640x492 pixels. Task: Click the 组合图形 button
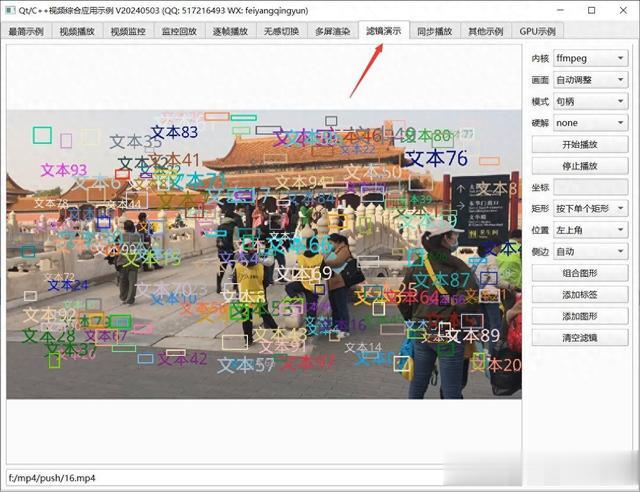pyautogui.click(x=580, y=273)
